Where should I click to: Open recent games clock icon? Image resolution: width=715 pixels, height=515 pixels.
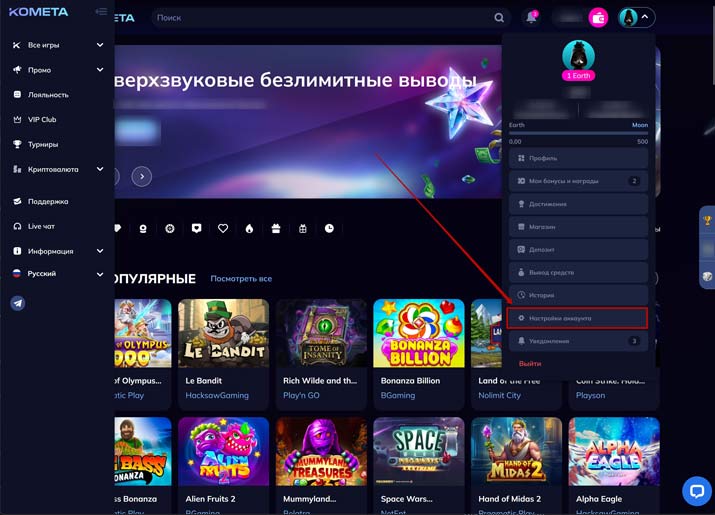point(329,229)
